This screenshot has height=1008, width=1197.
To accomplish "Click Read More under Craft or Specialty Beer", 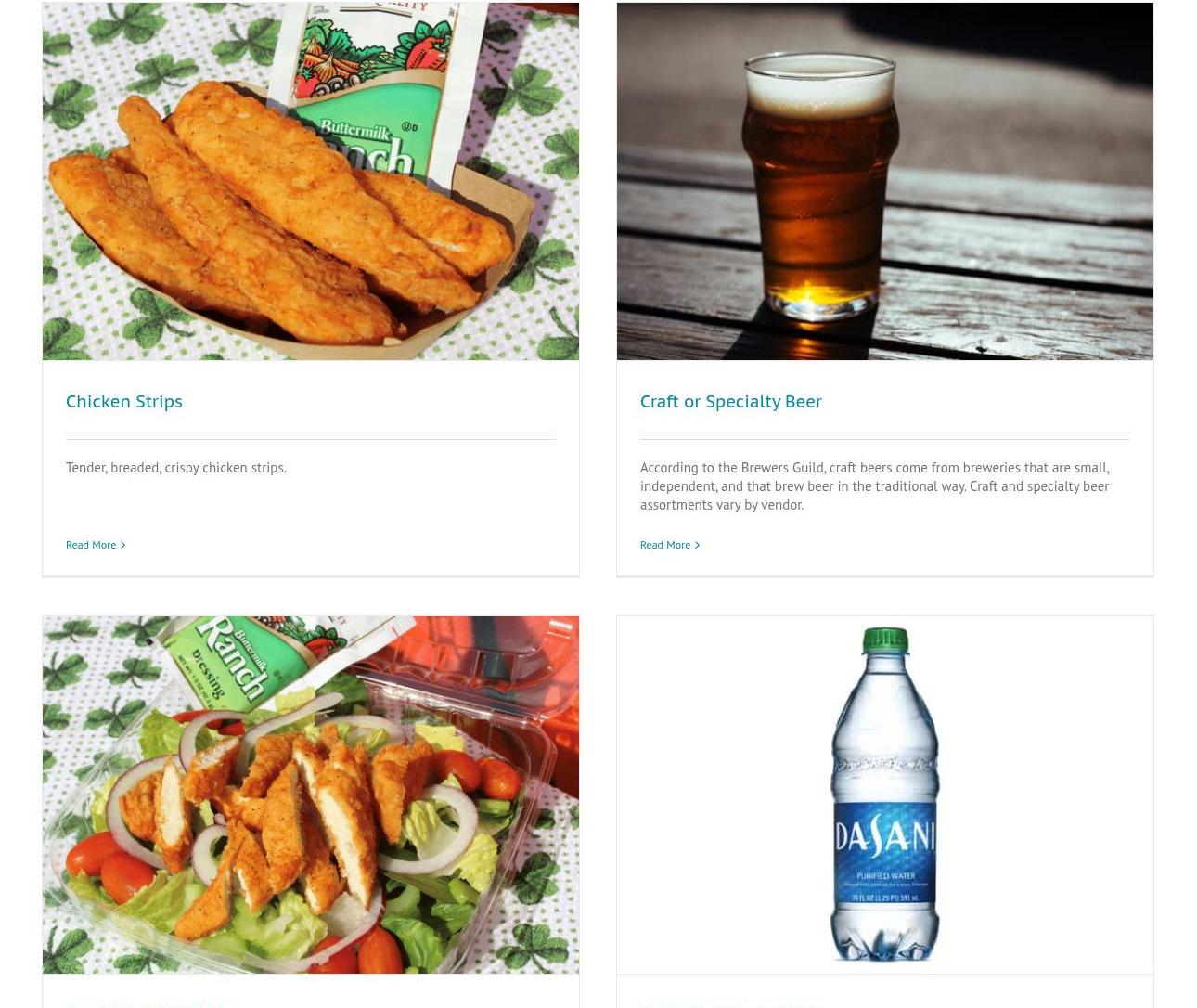I will point(665,545).
